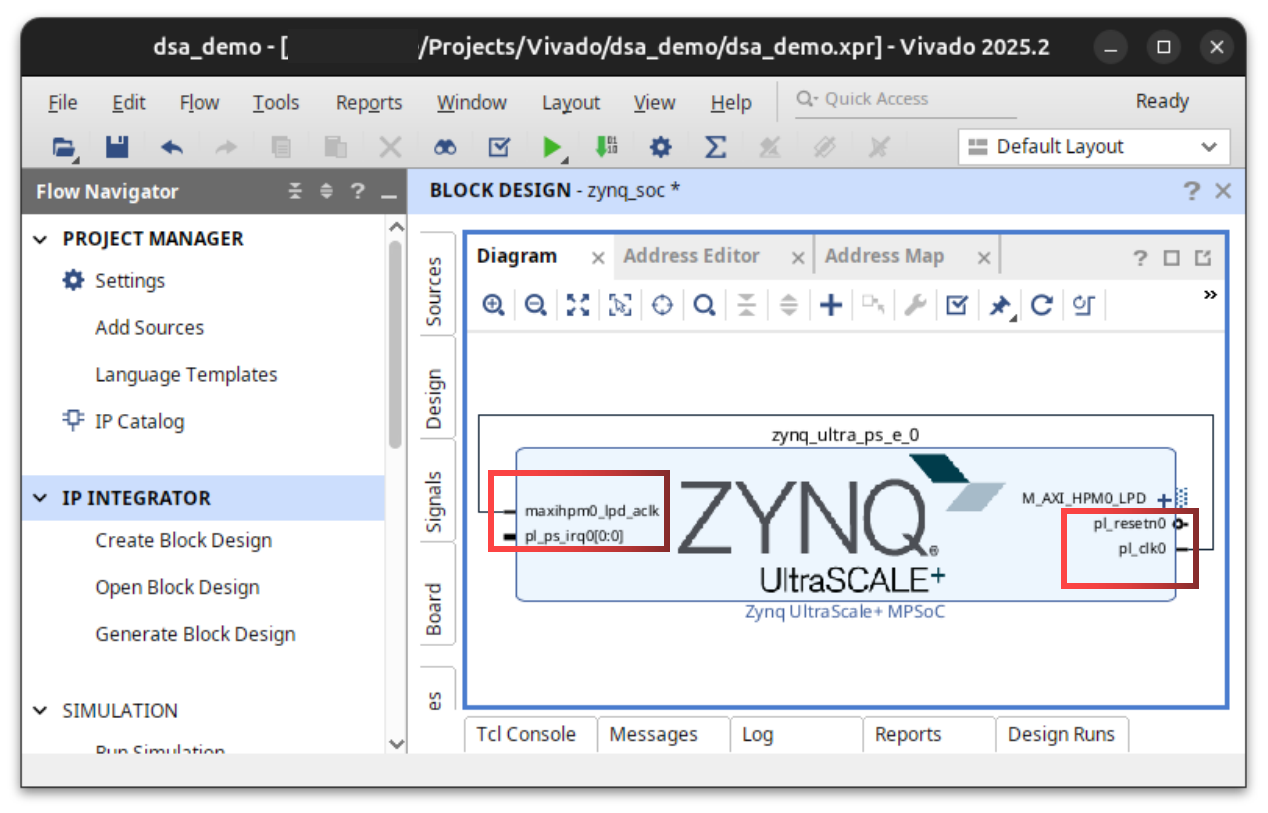Open IP Catalog from Flow Navigator
The width and height of the screenshot is (1268, 813).
[139, 421]
